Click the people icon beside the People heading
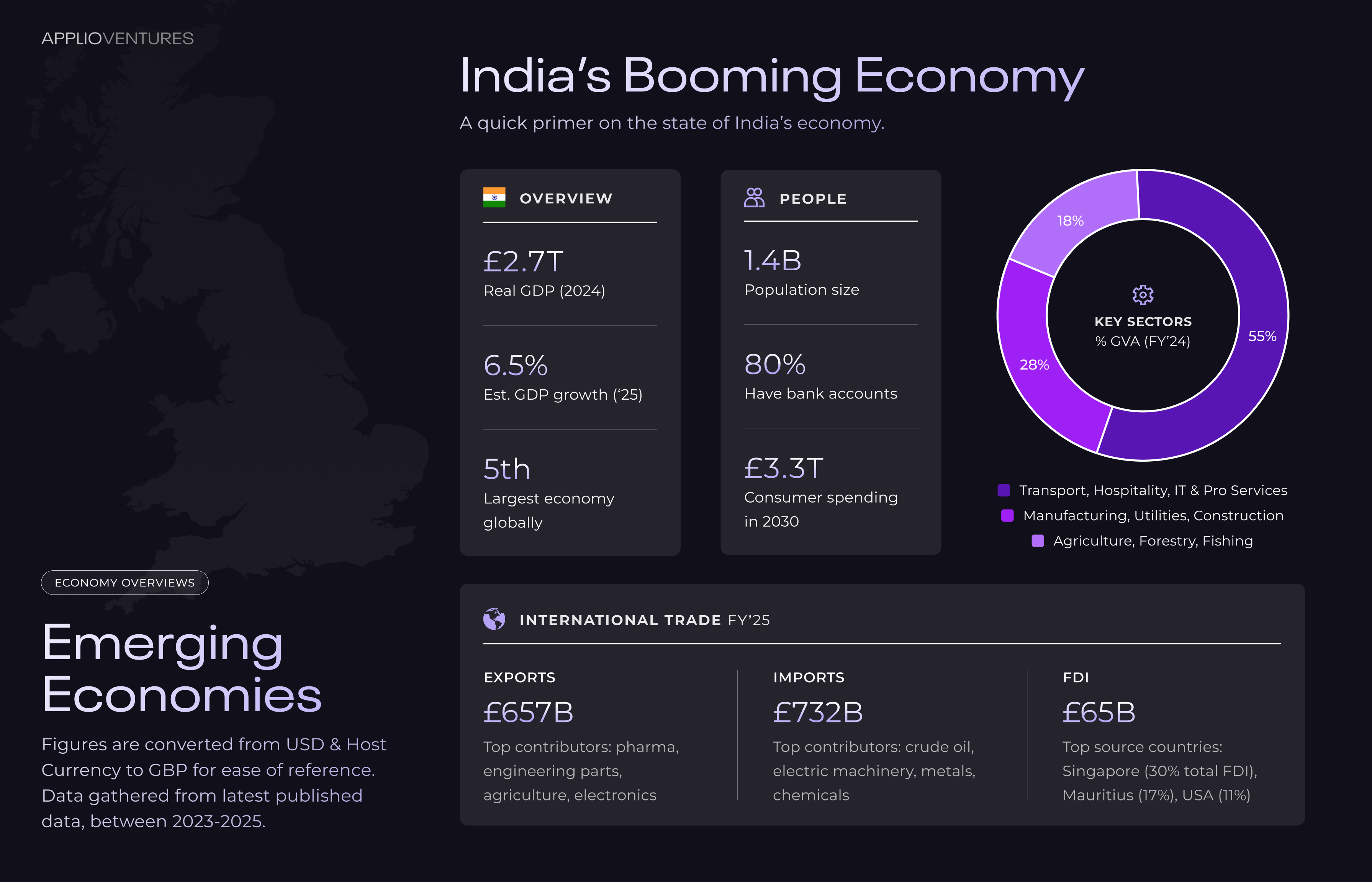This screenshot has width=1372, height=882. [x=754, y=198]
